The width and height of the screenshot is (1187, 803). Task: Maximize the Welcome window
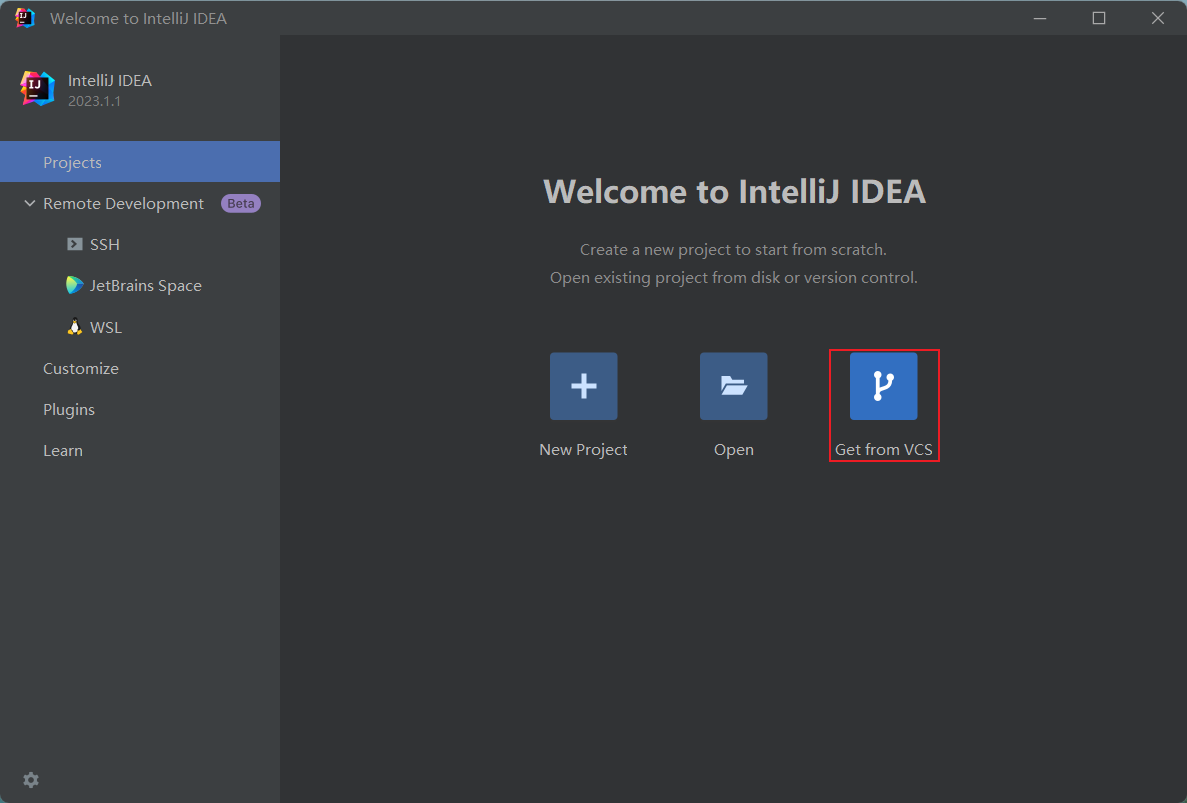coord(1099,18)
